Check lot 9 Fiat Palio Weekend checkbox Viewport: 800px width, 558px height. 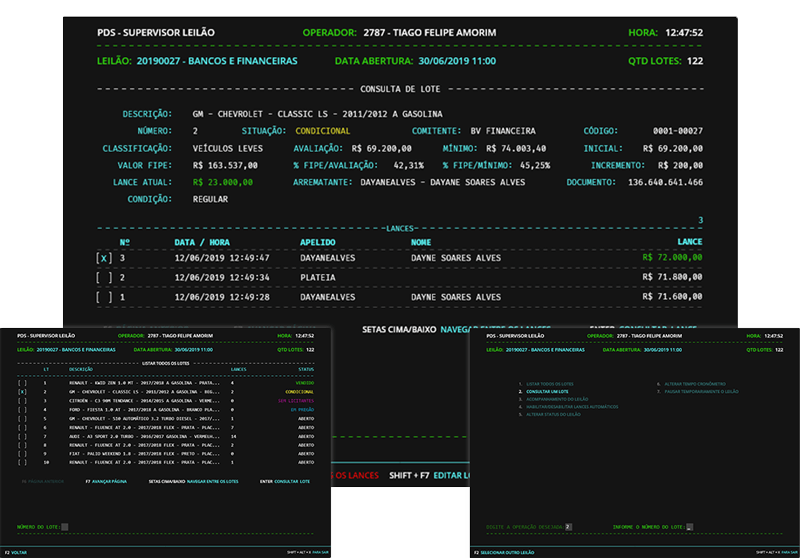(22, 453)
